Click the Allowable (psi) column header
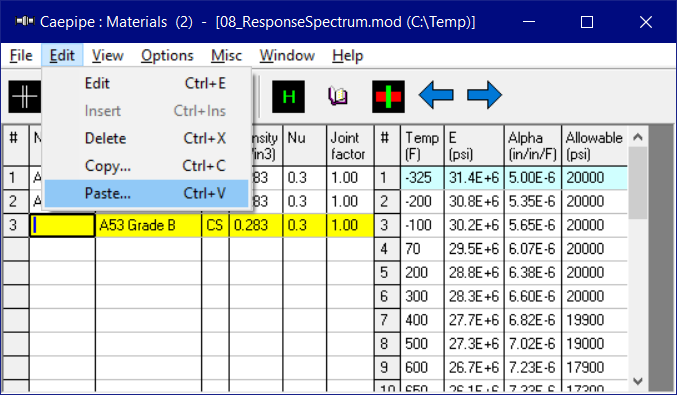The image size is (677, 395). coord(595,146)
